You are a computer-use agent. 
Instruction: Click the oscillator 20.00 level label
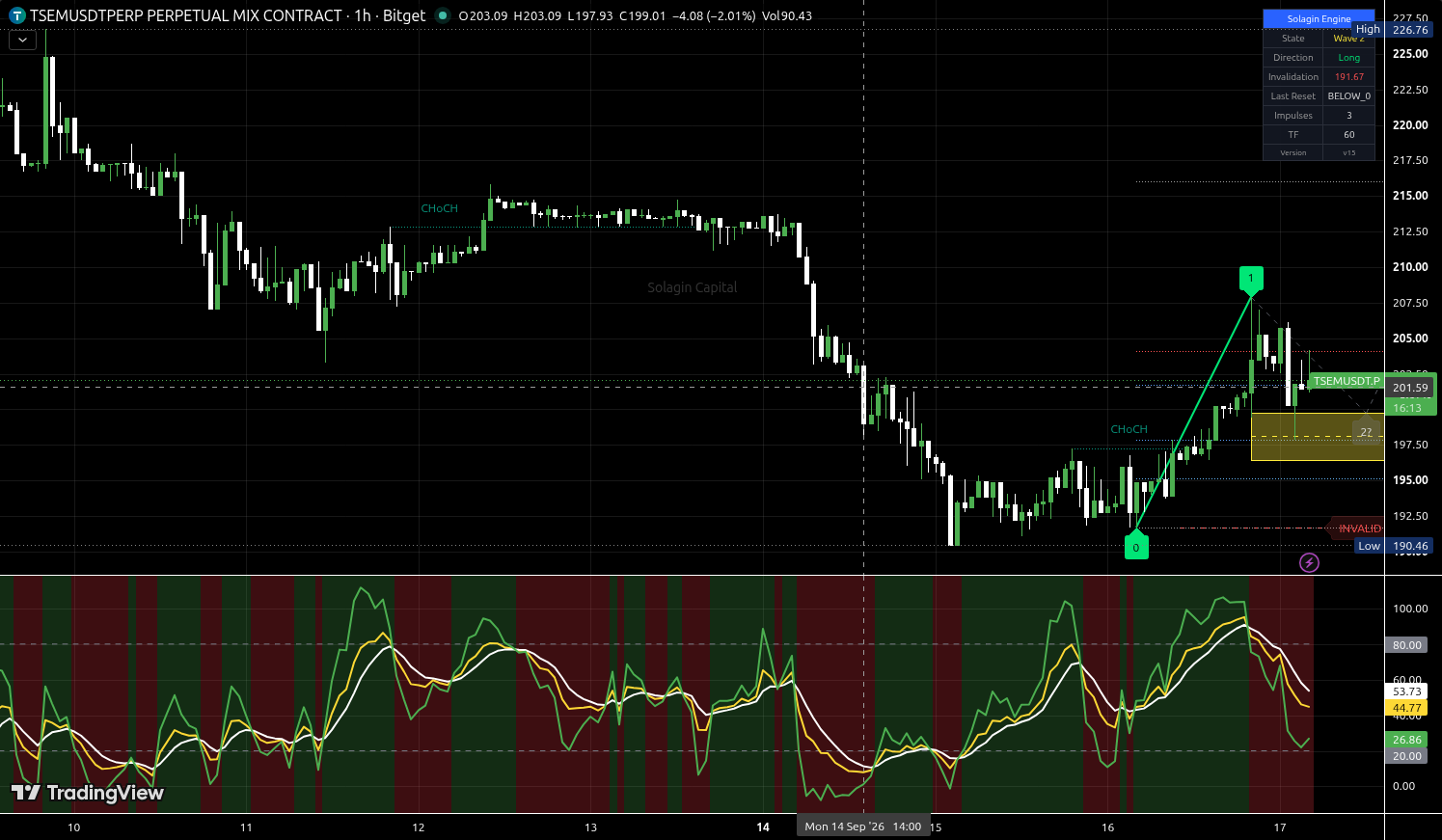[1407, 756]
